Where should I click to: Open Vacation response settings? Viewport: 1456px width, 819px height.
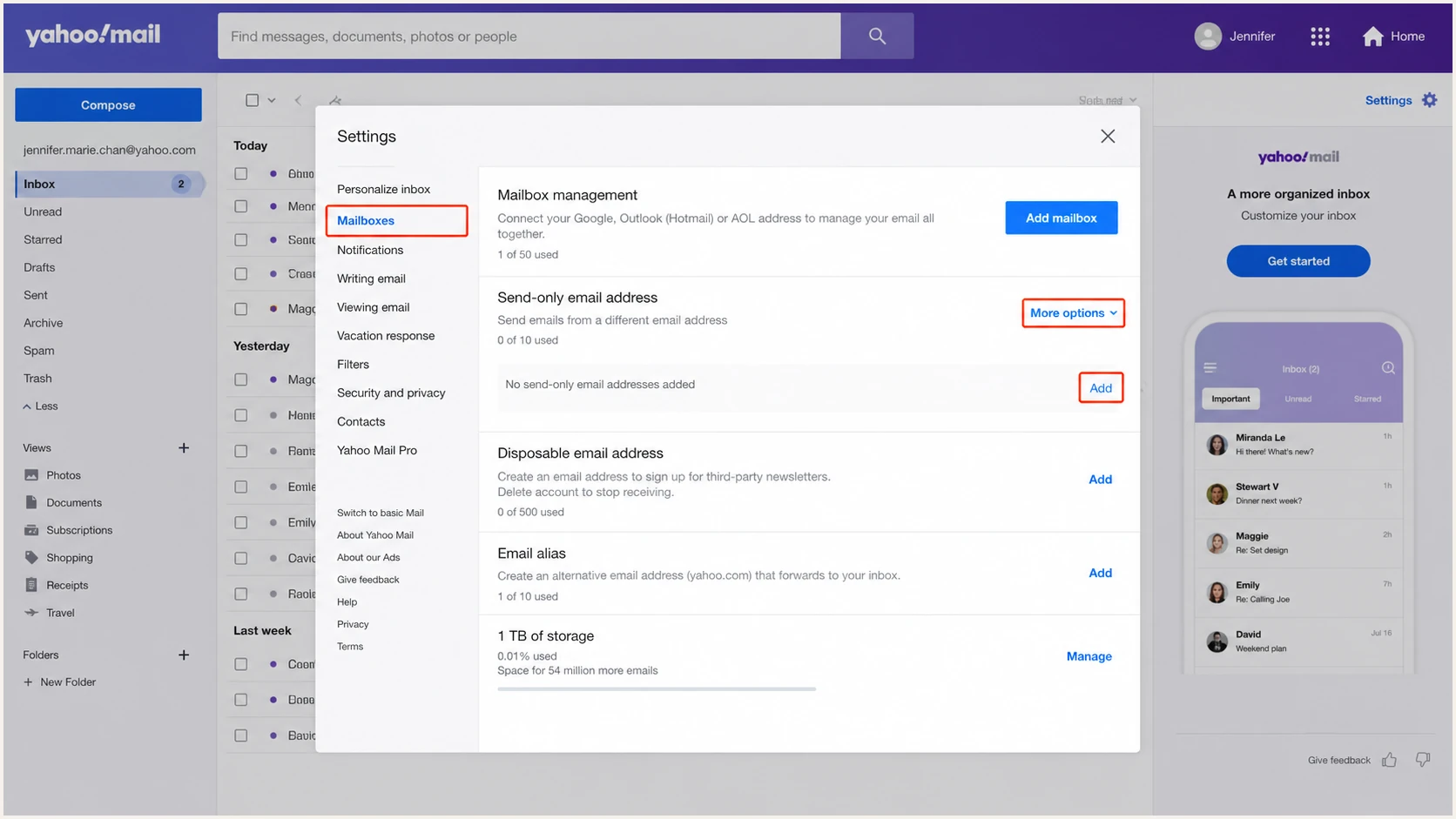click(386, 336)
